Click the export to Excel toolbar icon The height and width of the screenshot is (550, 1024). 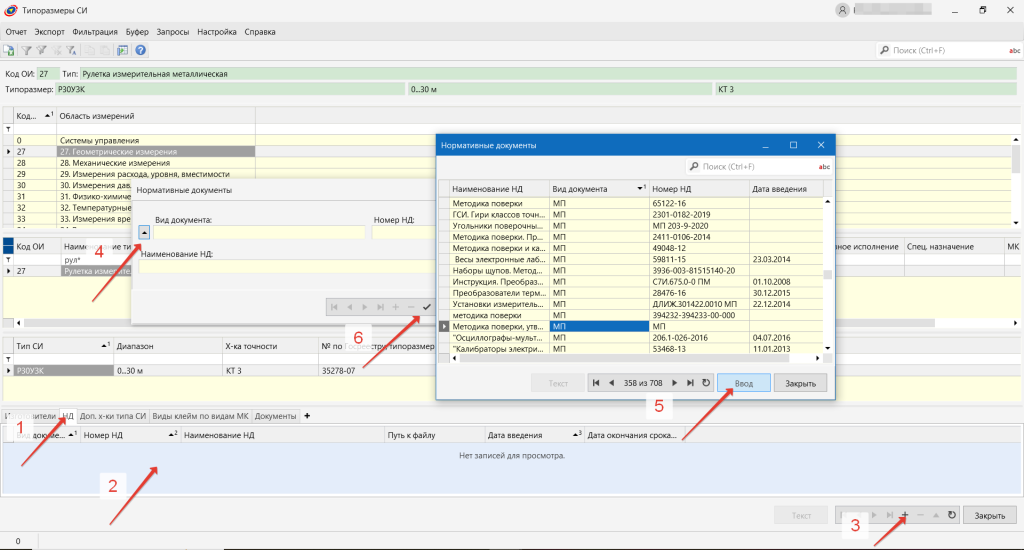8,50
